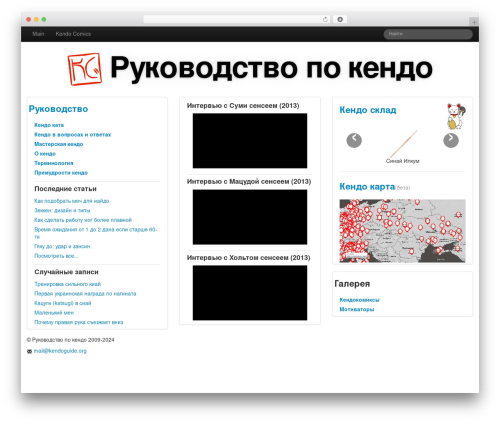The height and width of the screenshot is (423, 500).
Task: Click Интервью с Мацудой сенсеем (2013) title
Action: tap(249, 182)
